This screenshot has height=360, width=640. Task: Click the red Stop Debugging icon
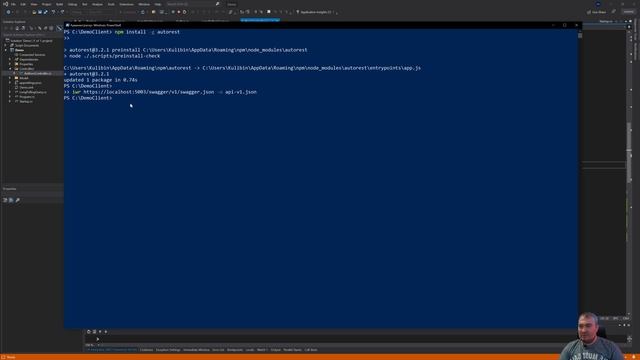coord(179,12)
